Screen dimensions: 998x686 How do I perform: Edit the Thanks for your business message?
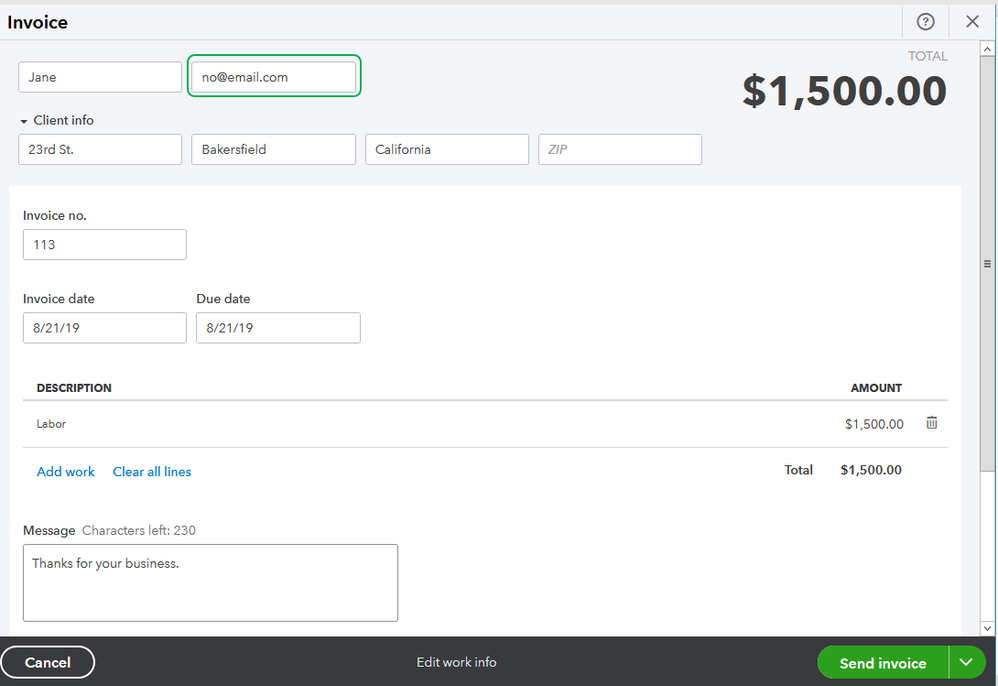[x=211, y=583]
